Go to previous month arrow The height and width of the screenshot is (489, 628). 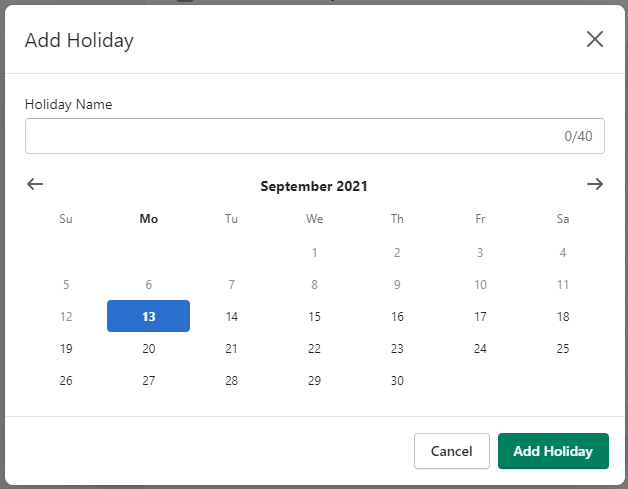35,184
